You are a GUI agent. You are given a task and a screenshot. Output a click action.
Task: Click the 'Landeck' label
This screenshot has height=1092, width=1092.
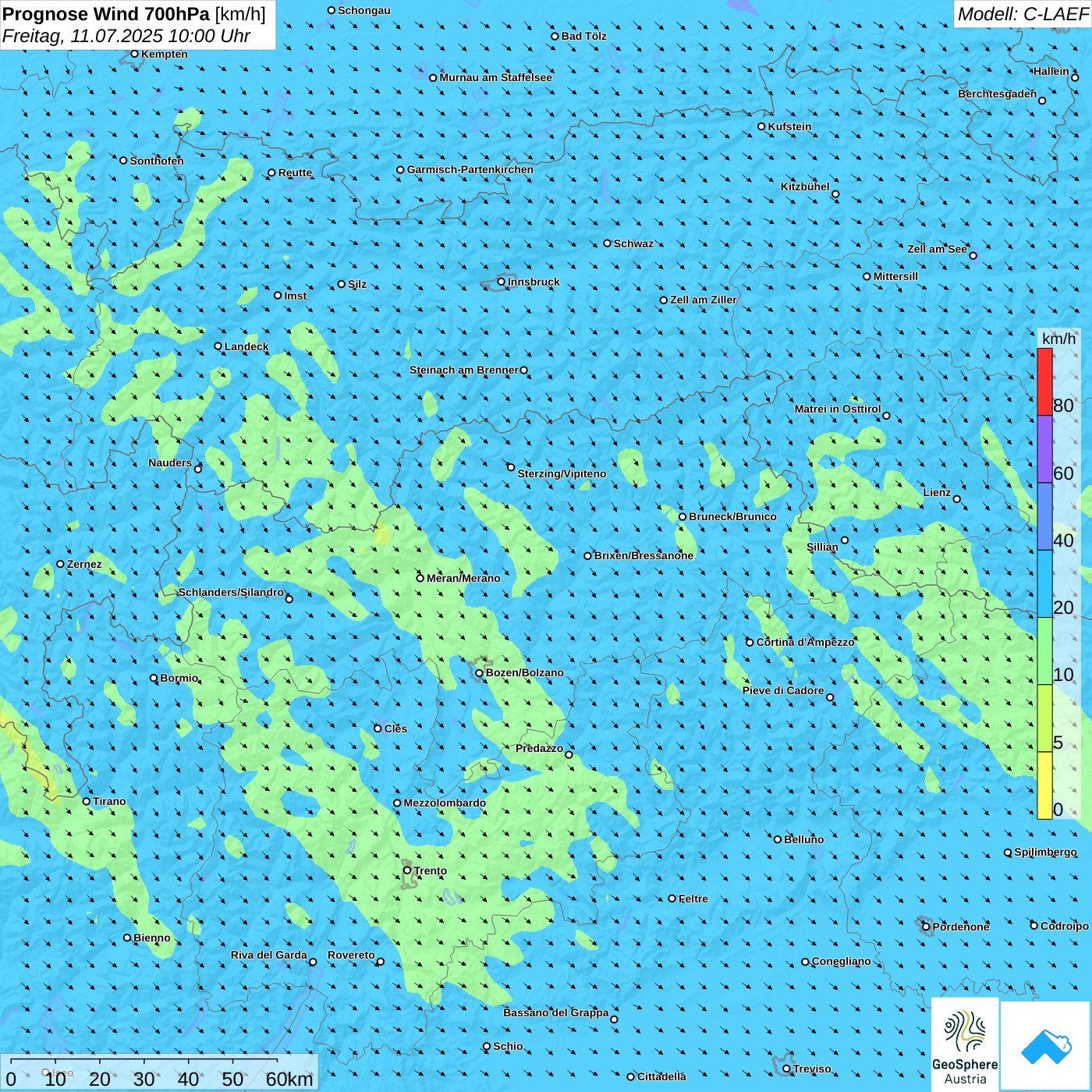pyautogui.click(x=246, y=346)
